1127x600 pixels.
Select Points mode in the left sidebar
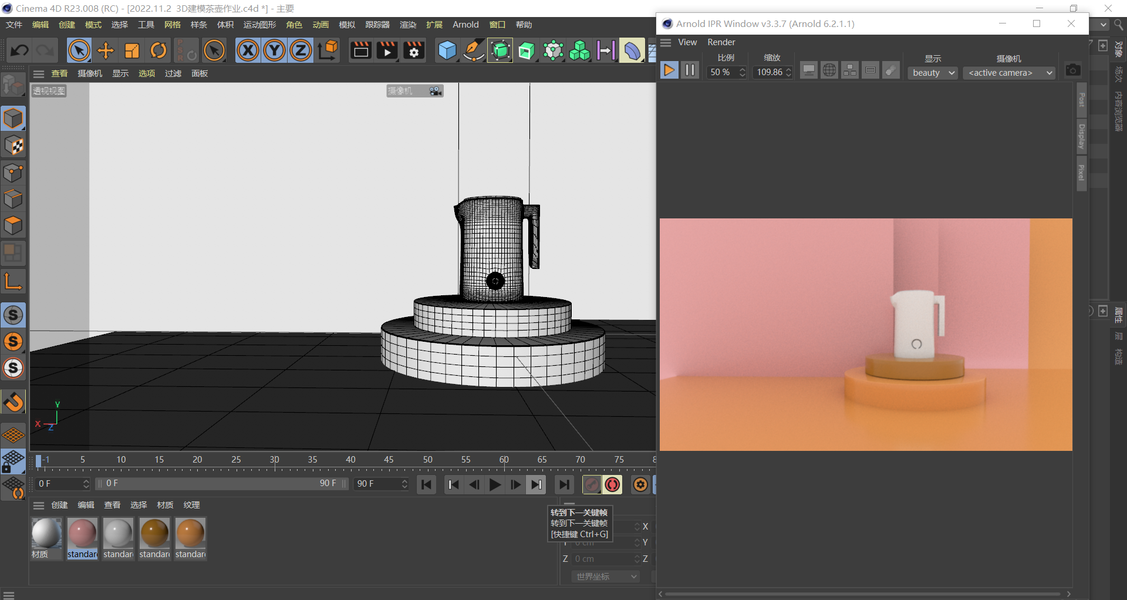tap(14, 172)
